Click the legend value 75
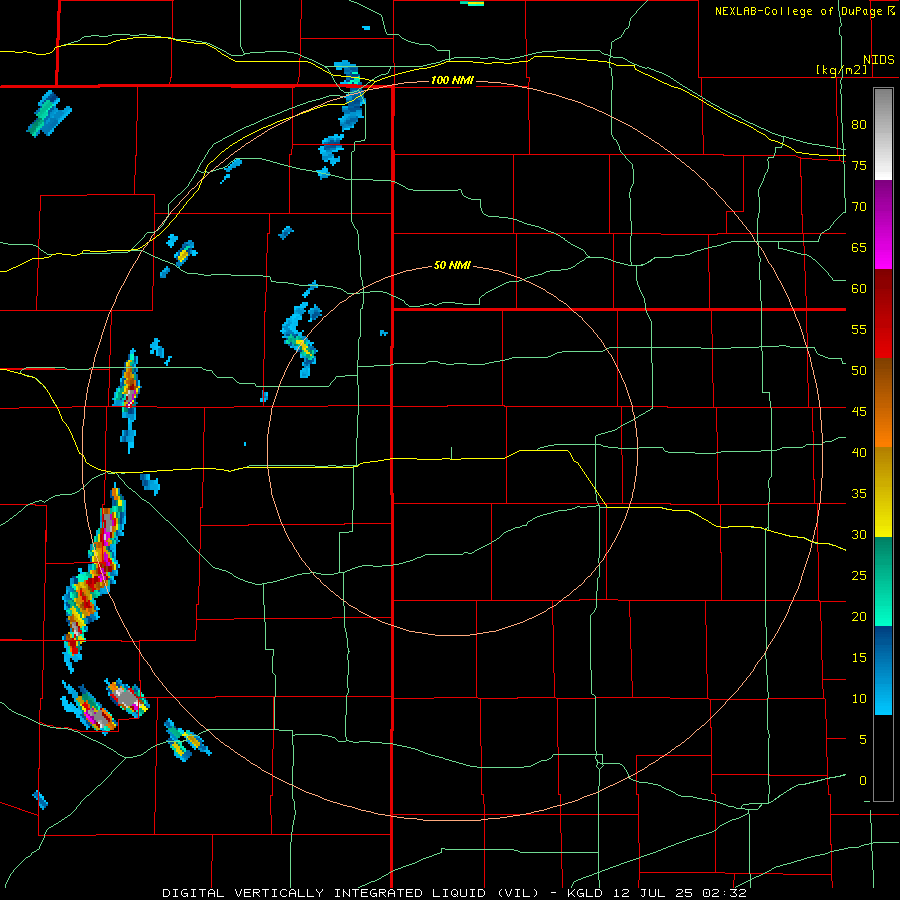The image size is (900, 900). tap(859, 165)
